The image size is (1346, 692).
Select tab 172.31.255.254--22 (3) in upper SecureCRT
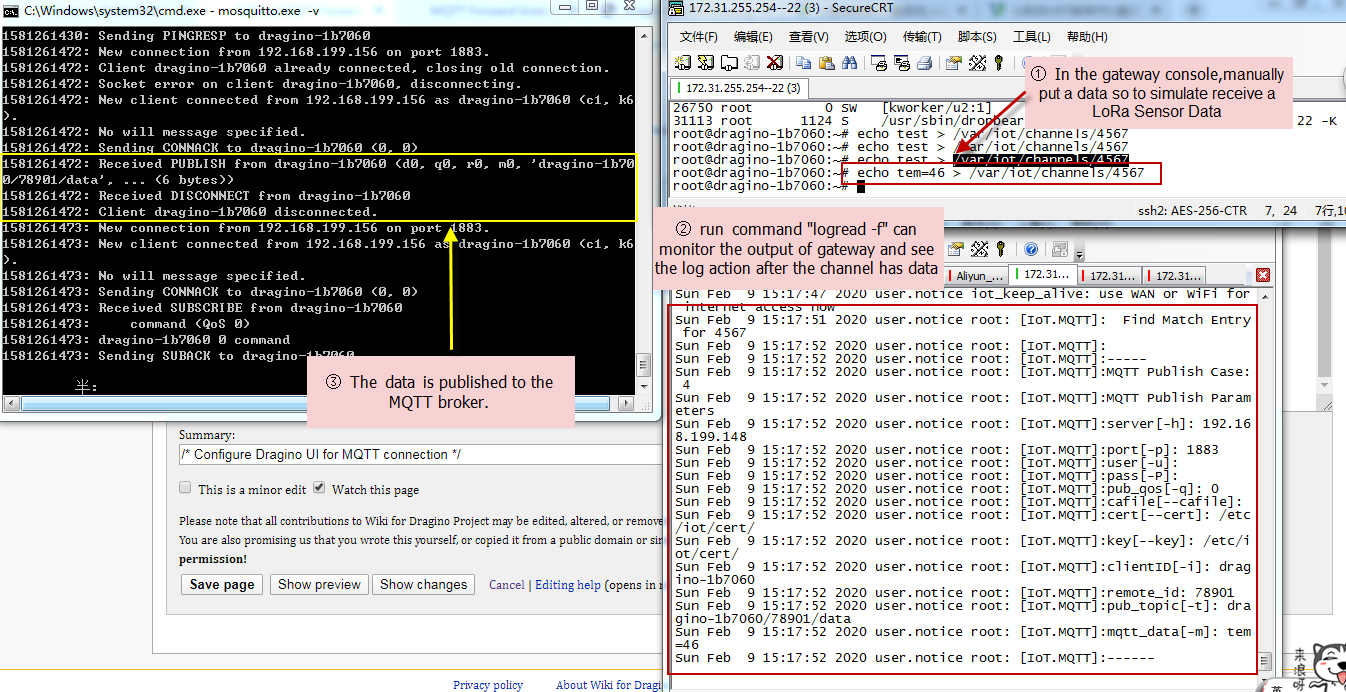click(x=740, y=88)
